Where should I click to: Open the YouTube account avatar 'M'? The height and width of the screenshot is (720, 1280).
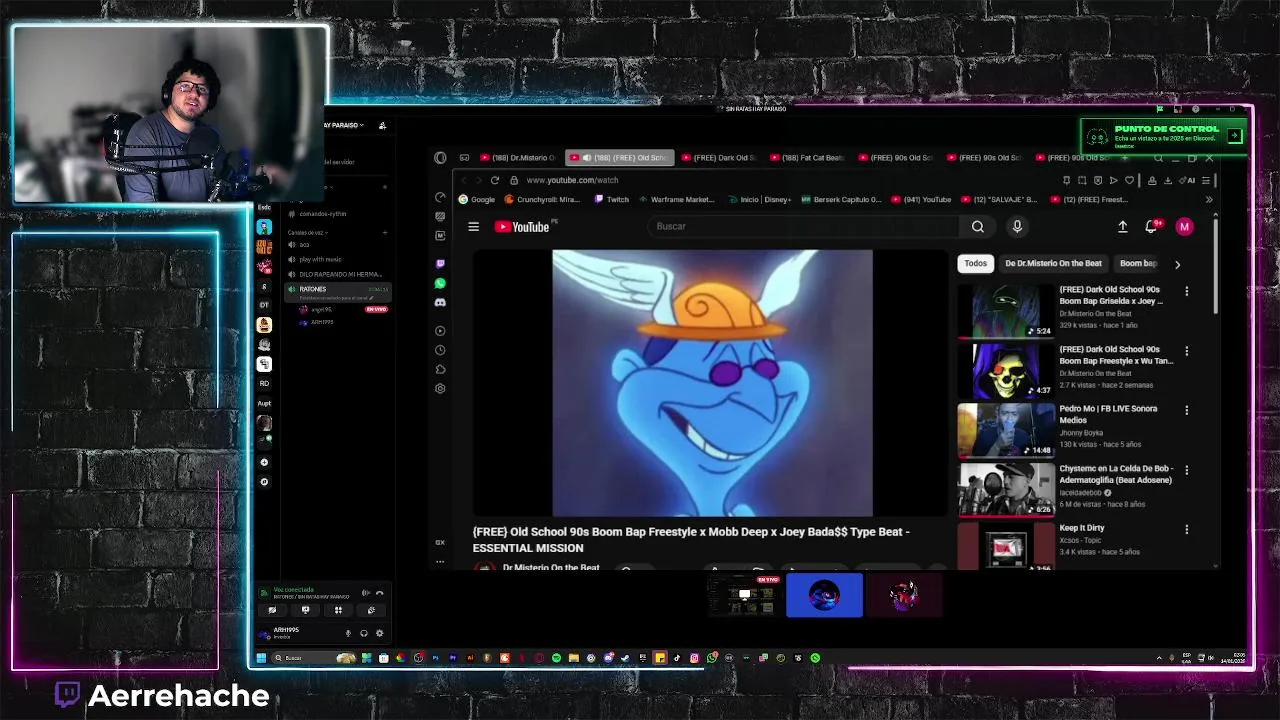click(1184, 227)
